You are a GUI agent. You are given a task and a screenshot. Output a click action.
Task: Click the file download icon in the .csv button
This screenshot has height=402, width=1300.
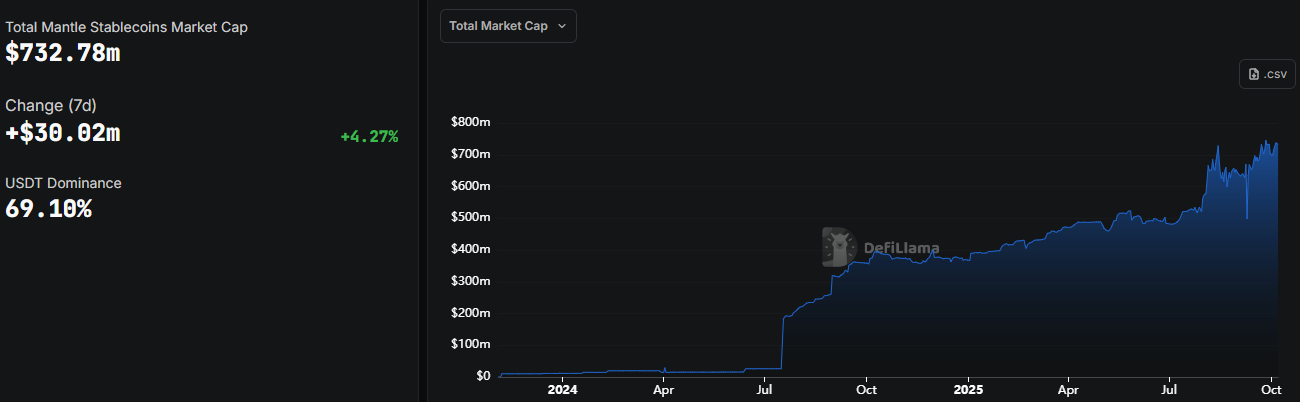click(x=1253, y=74)
